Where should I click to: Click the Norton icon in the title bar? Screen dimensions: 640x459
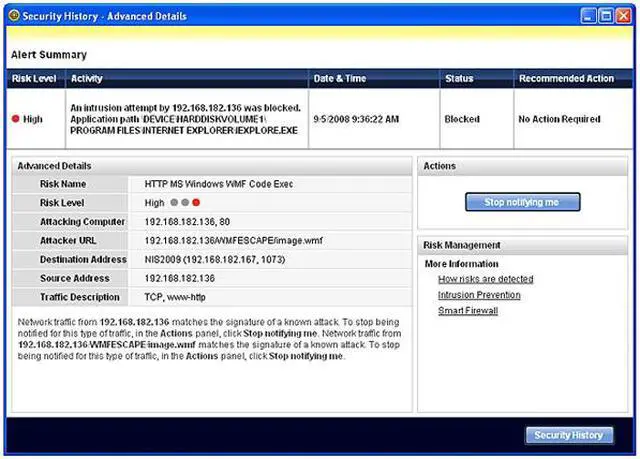(x=15, y=16)
